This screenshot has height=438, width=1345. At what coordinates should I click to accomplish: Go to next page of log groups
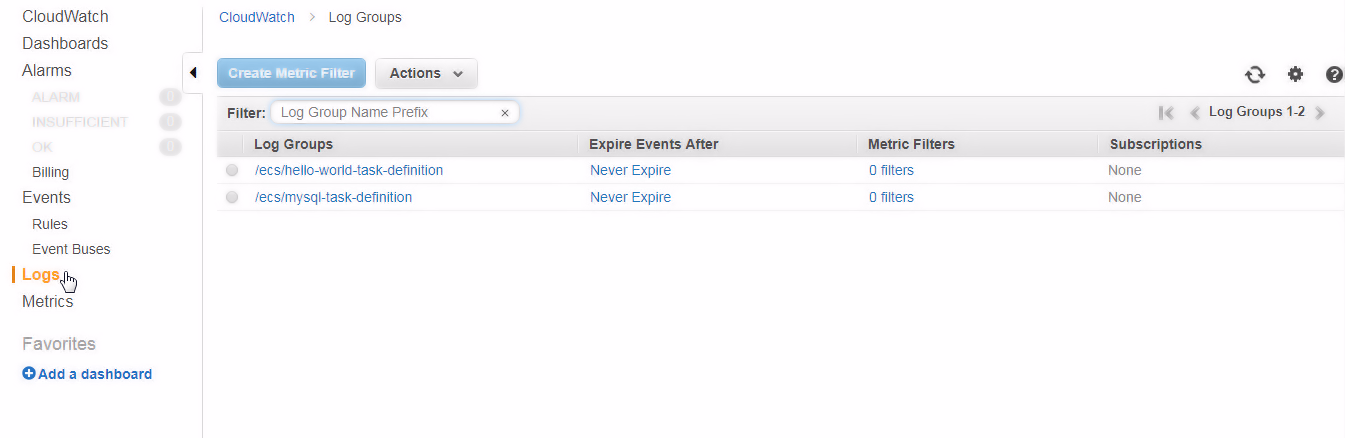click(x=1320, y=112)
